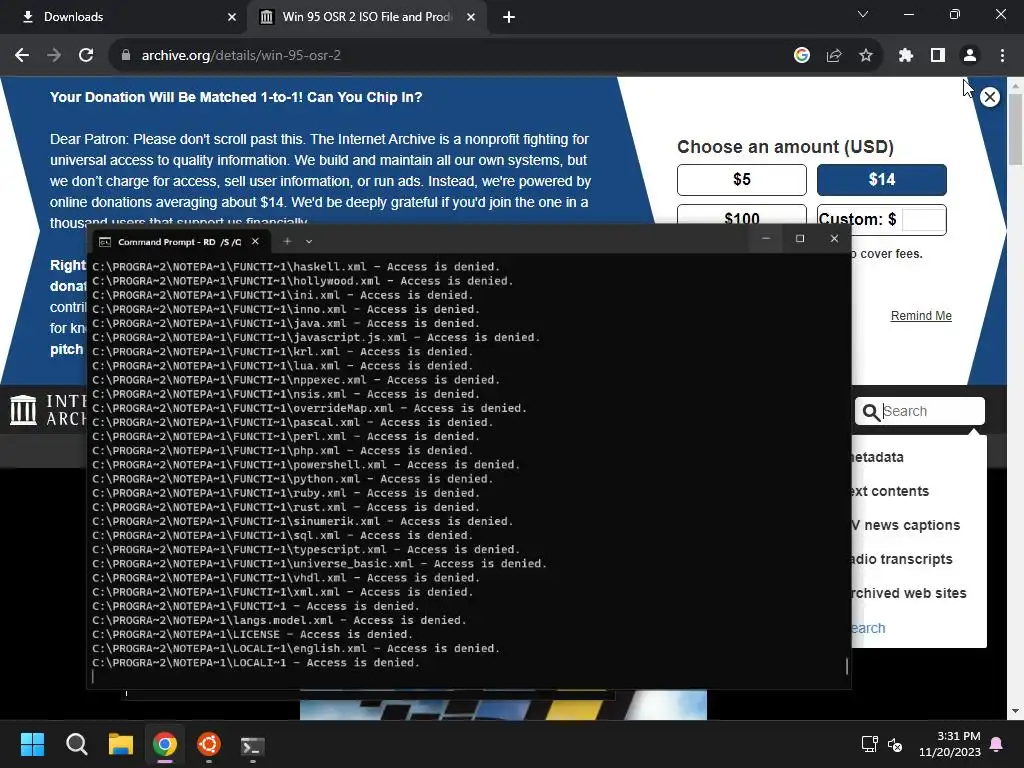Click muted volume tray icon

coord(895,744)
